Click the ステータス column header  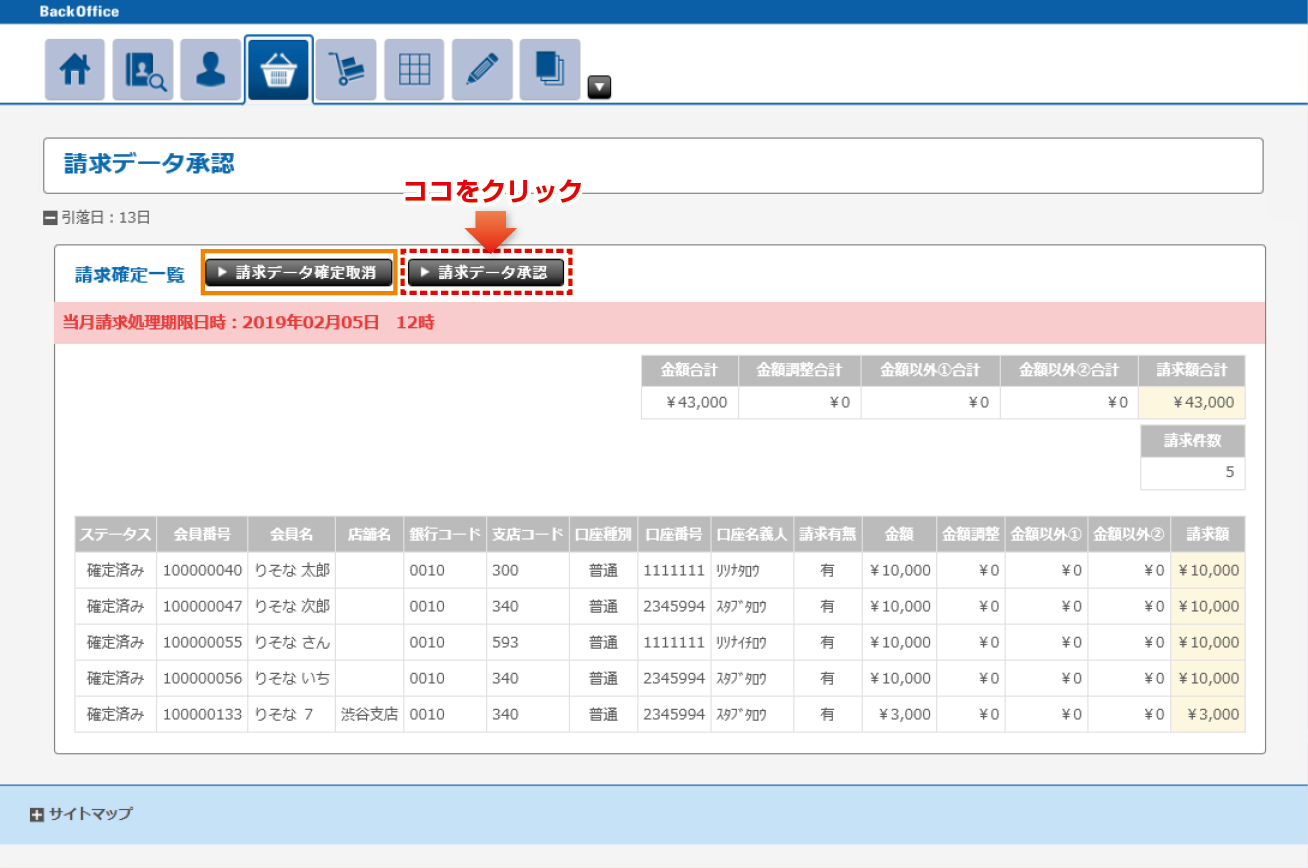click(116, 534)
